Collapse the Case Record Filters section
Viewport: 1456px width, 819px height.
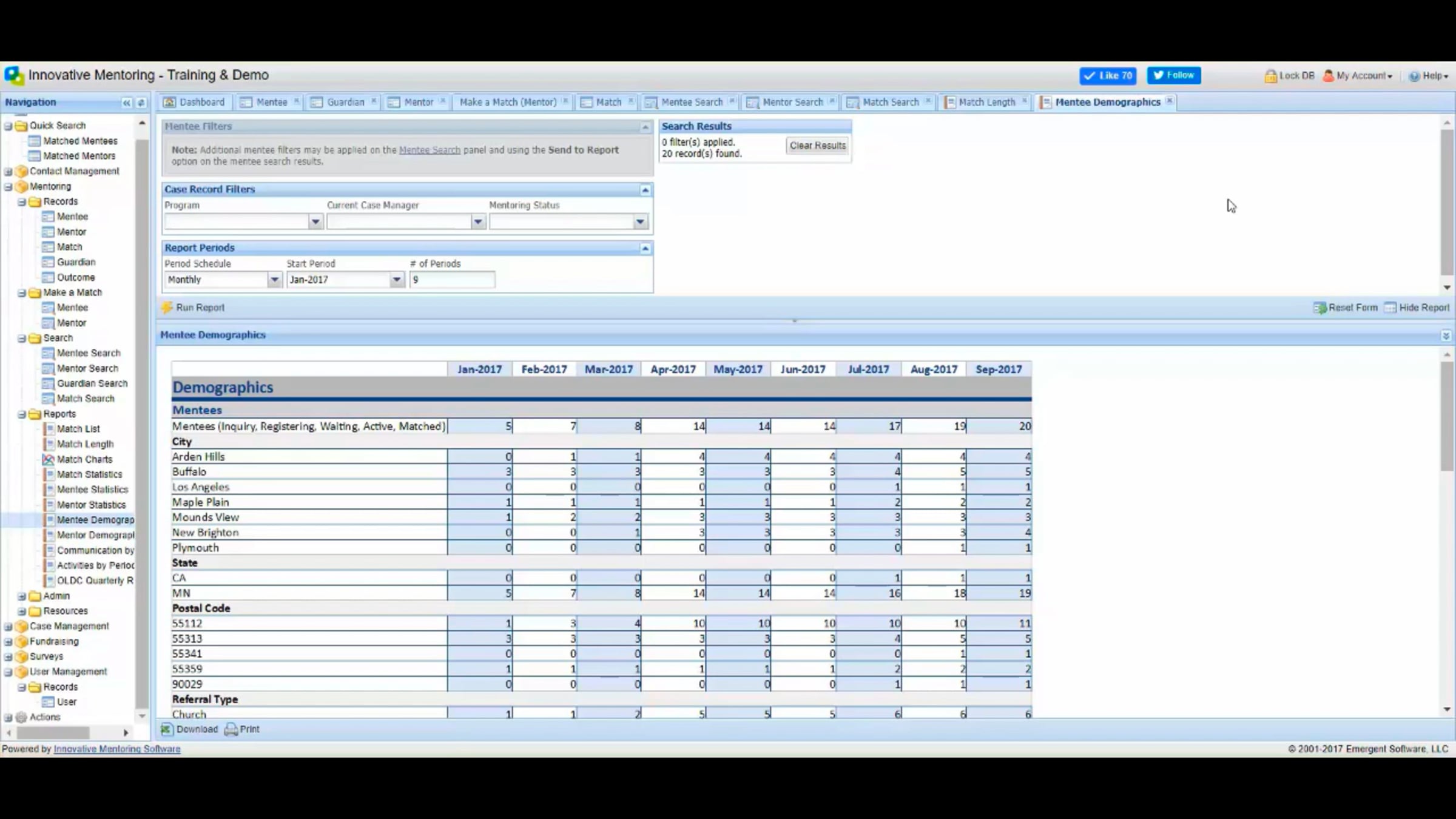coord(645,190)
